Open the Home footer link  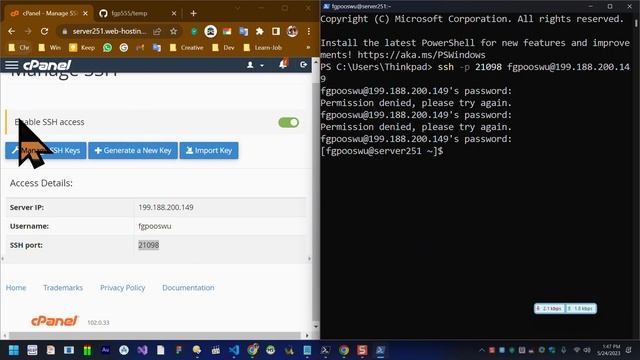tap(16, 288)
